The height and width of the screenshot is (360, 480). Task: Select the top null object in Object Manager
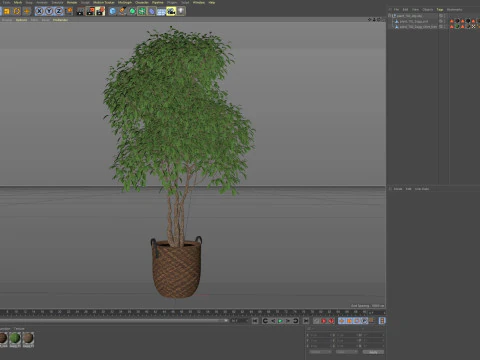click(x=409, y=16)
